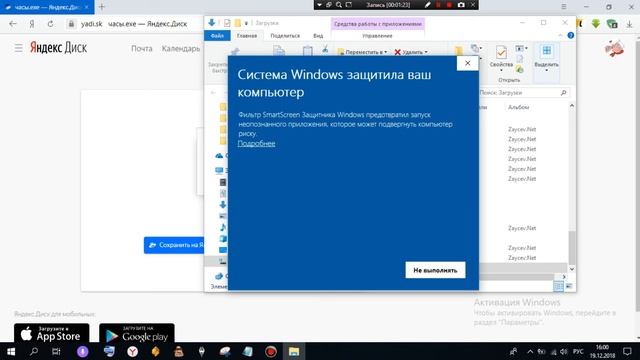Select the This PC monitor icon in navigation pane
The height and width of the screenshot is (360, 640).
pyautogui.click(x=219, y=170)
